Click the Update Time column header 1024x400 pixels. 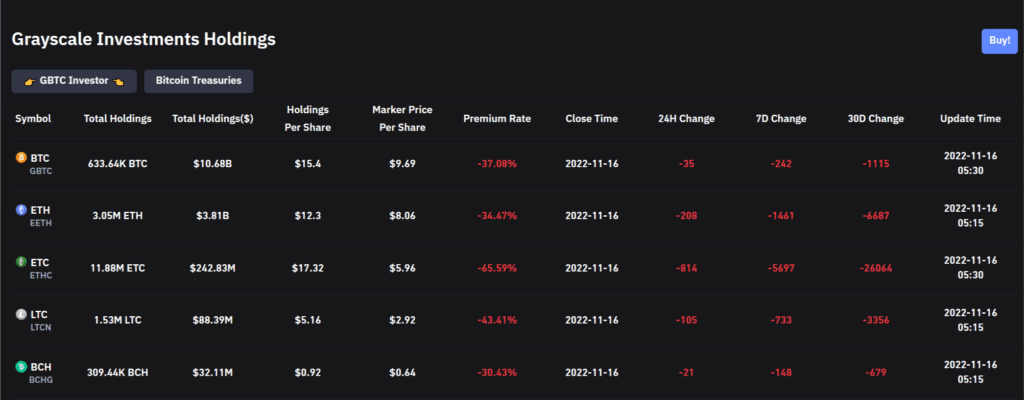point(970,119)
